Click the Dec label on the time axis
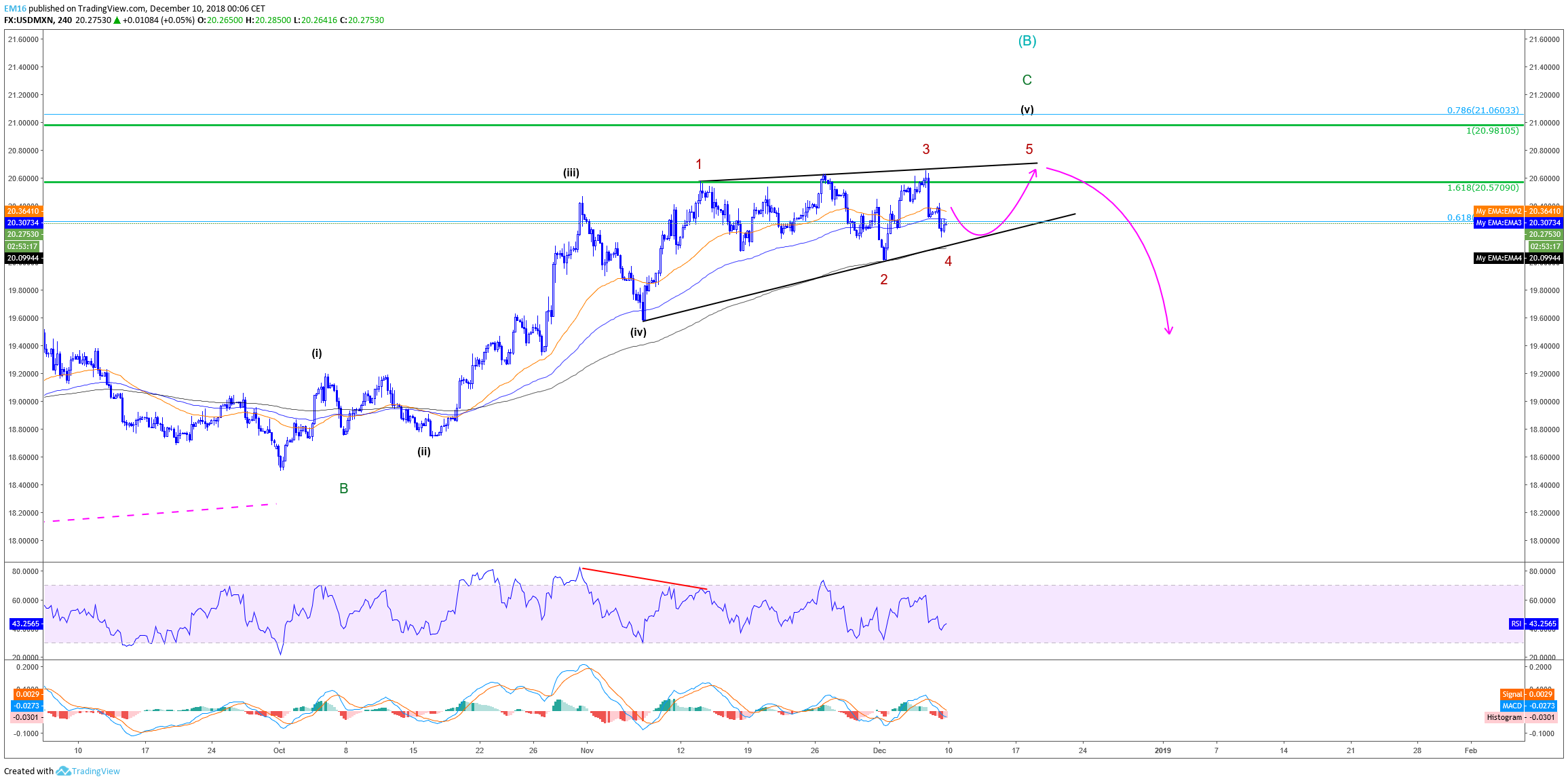Viewport: 1568px width, 783px height. click(879, 750)
